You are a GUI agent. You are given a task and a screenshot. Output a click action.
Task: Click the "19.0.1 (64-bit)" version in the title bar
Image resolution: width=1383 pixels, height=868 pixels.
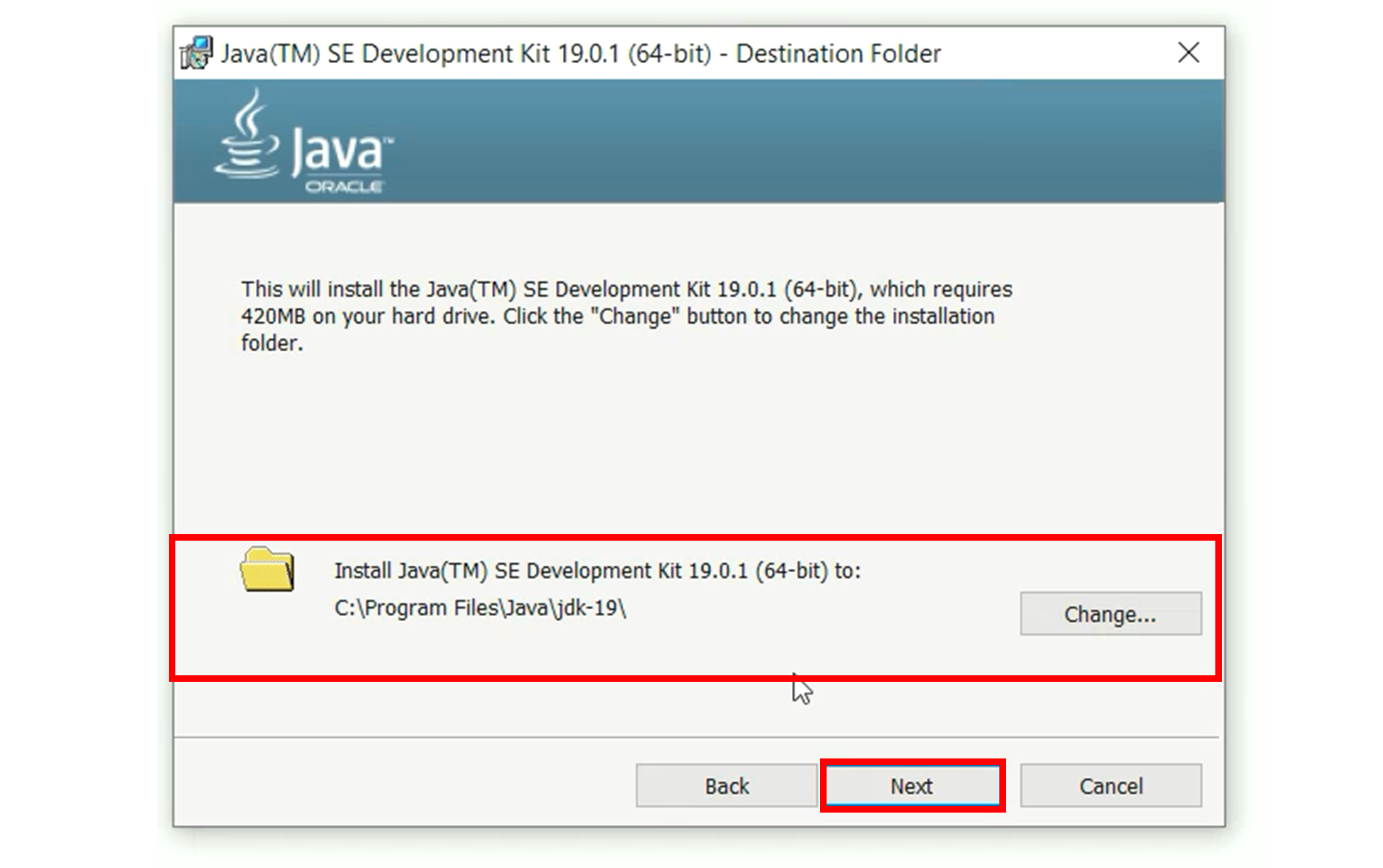tap(634, 53)
